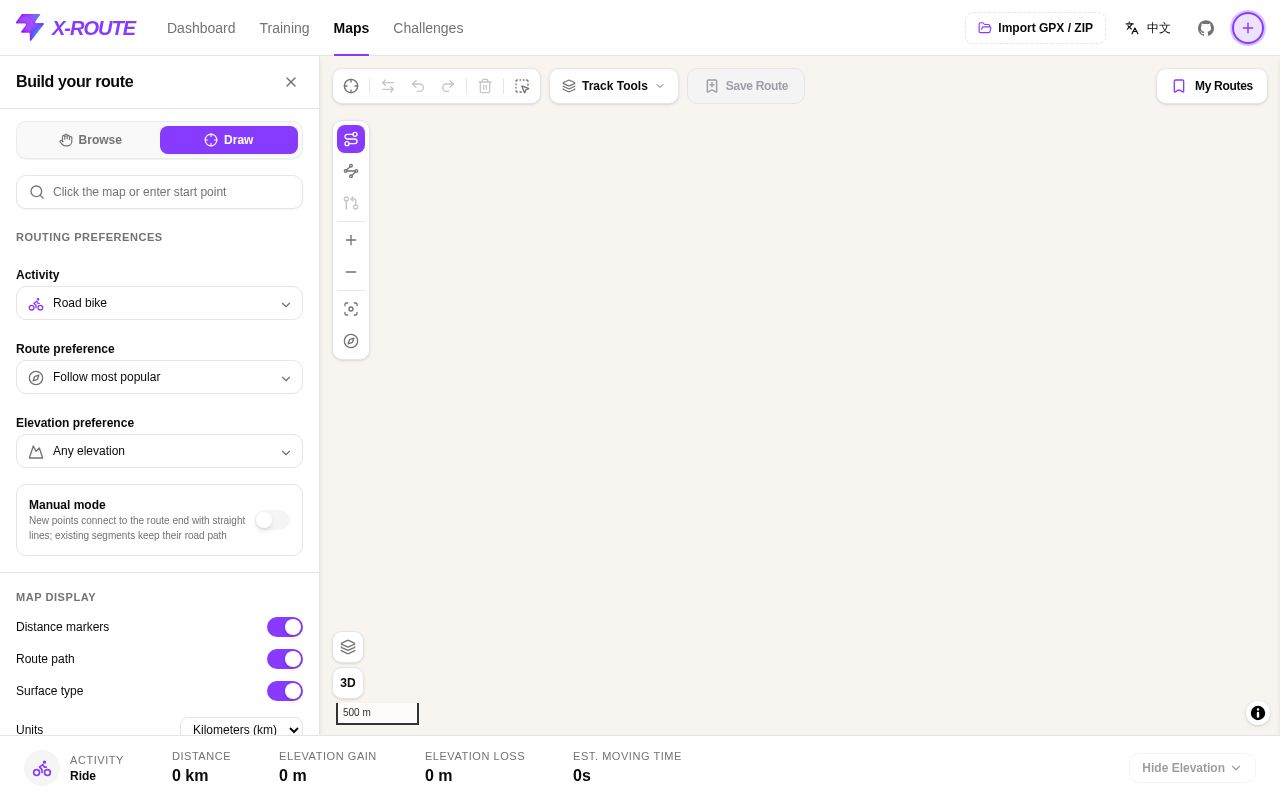
Task: Navigate to Challenges tab
Action: click(x=428, y=28)
